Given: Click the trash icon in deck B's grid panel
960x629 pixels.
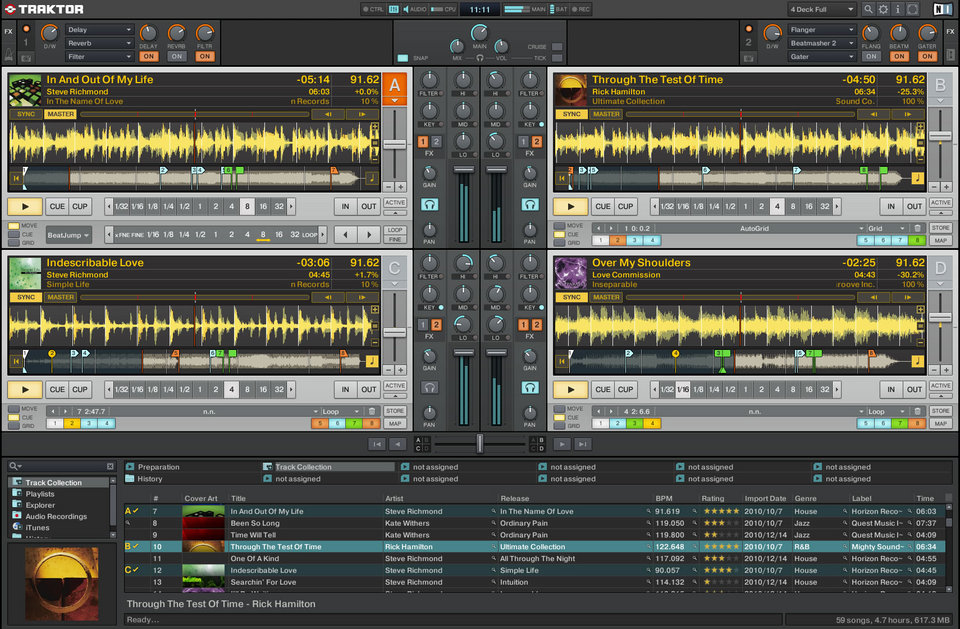Looking at the screenshot, I should pos(917,228).
